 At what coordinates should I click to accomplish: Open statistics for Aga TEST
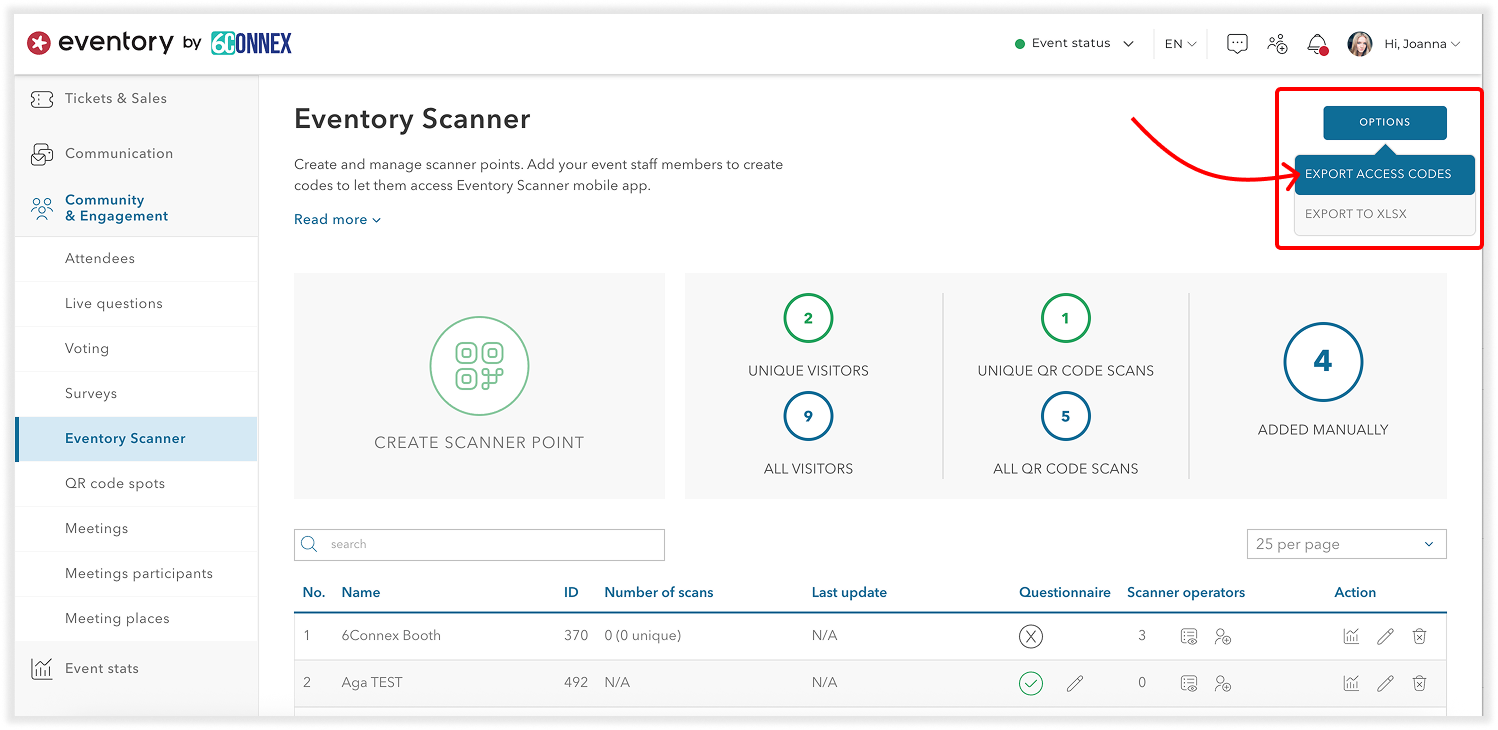(1351, 683)
